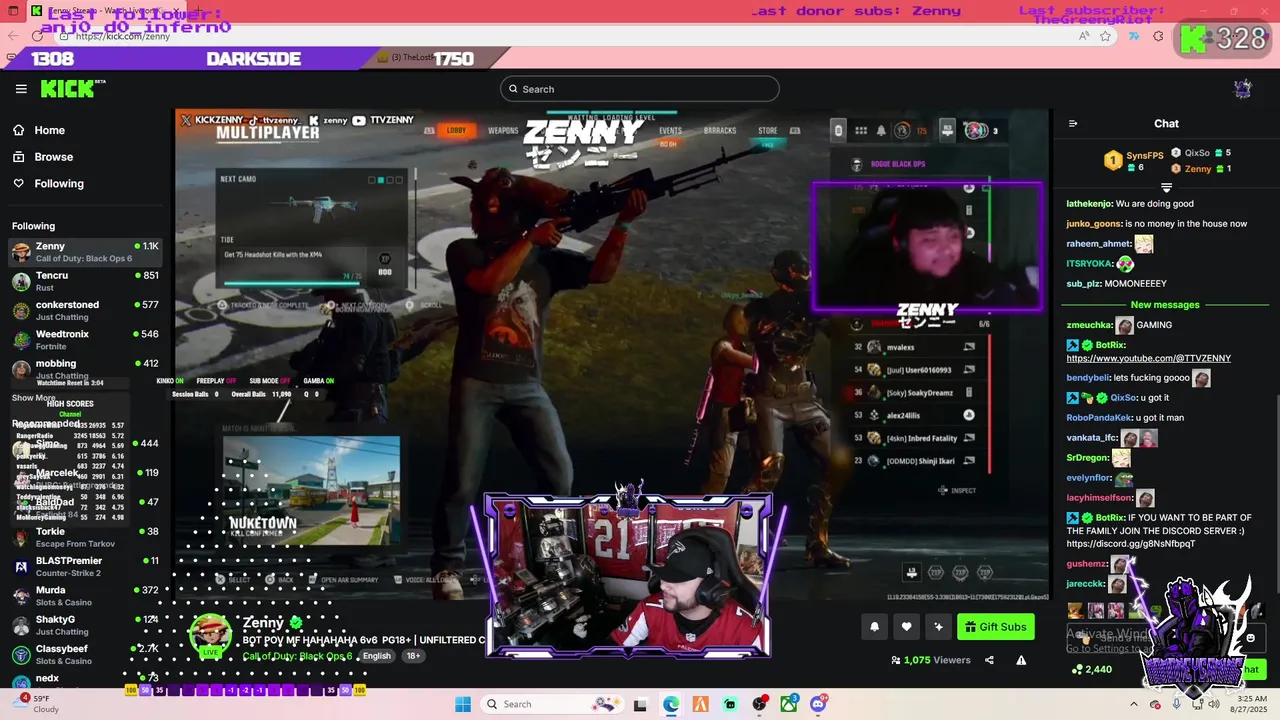Click the English language tag
The width and height of the screenshot is (1280, 720).
click(x=377, y=656)
